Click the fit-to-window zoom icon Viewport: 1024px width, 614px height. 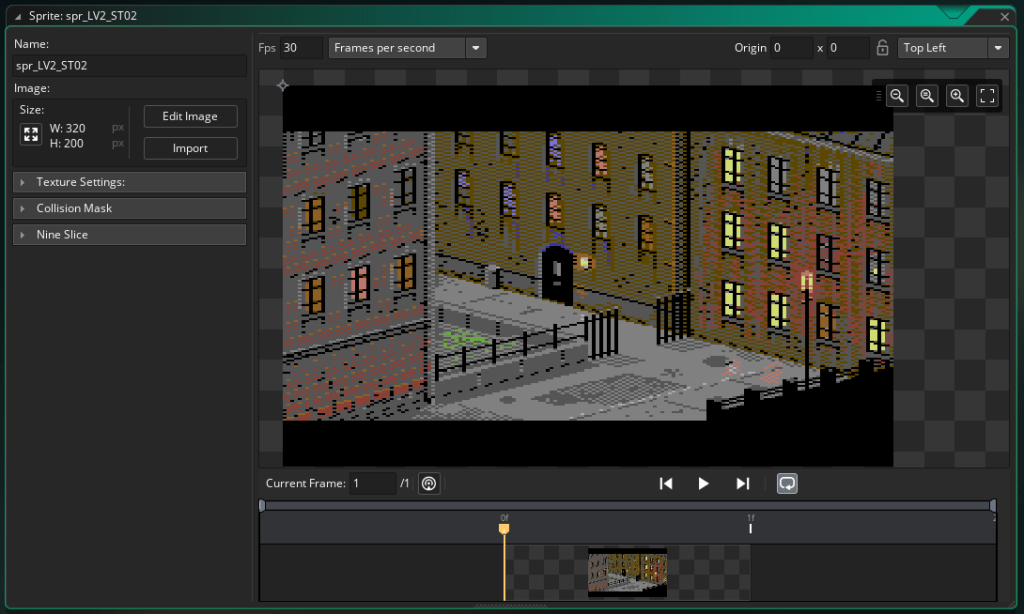[987, 96]
